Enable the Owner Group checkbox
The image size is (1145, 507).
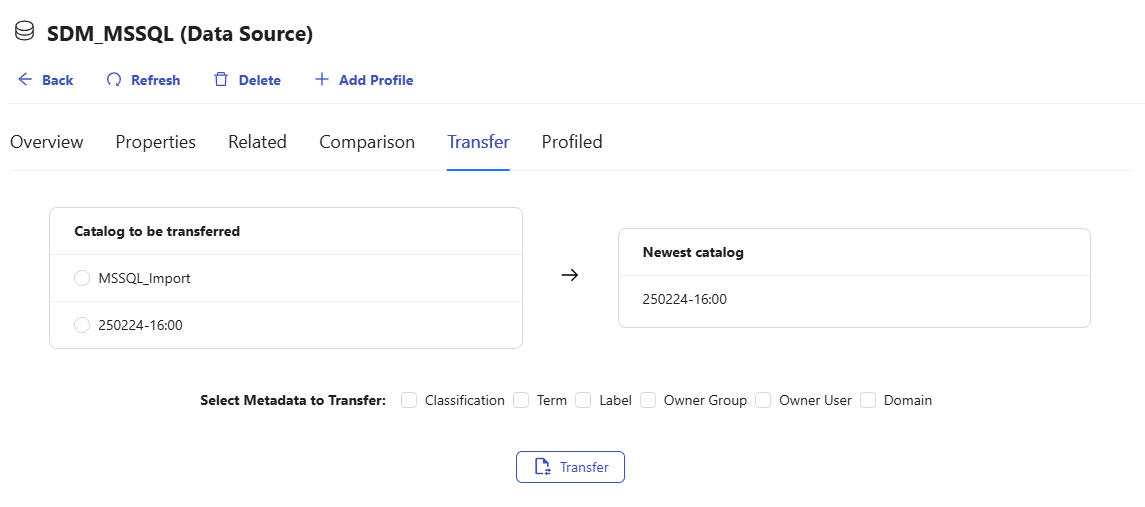pyautogui.click(x=648, y=400)
